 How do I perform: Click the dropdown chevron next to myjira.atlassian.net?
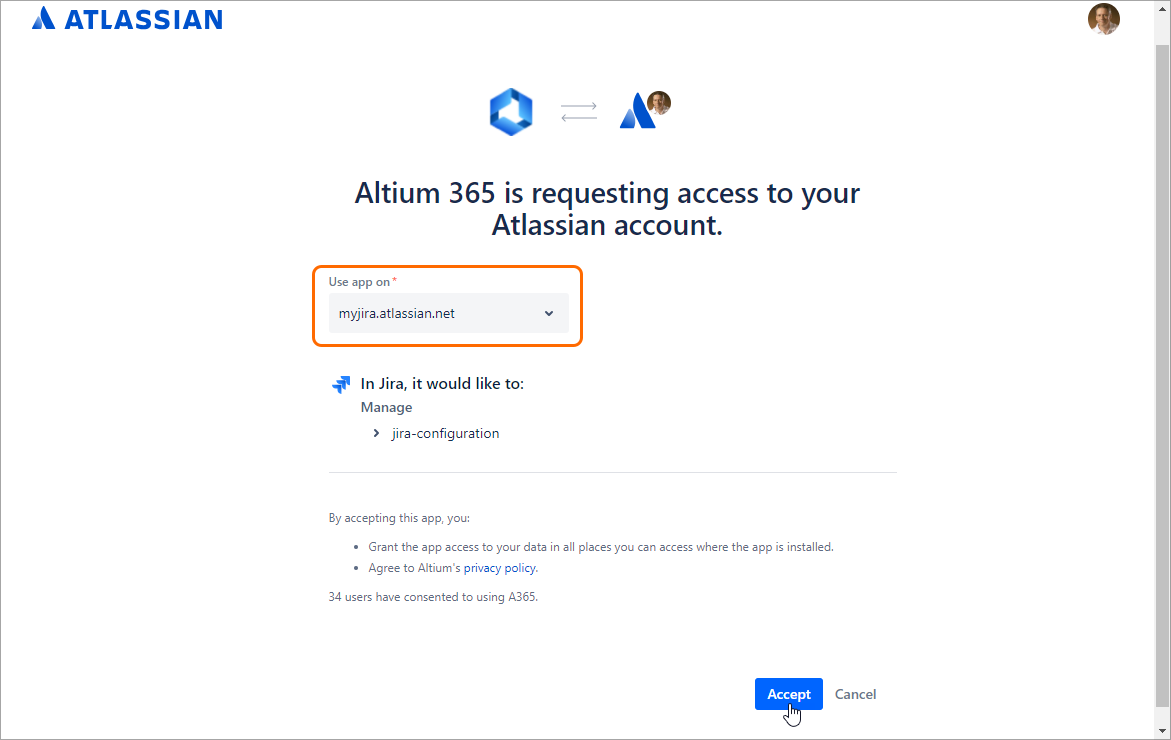point(549,314)
